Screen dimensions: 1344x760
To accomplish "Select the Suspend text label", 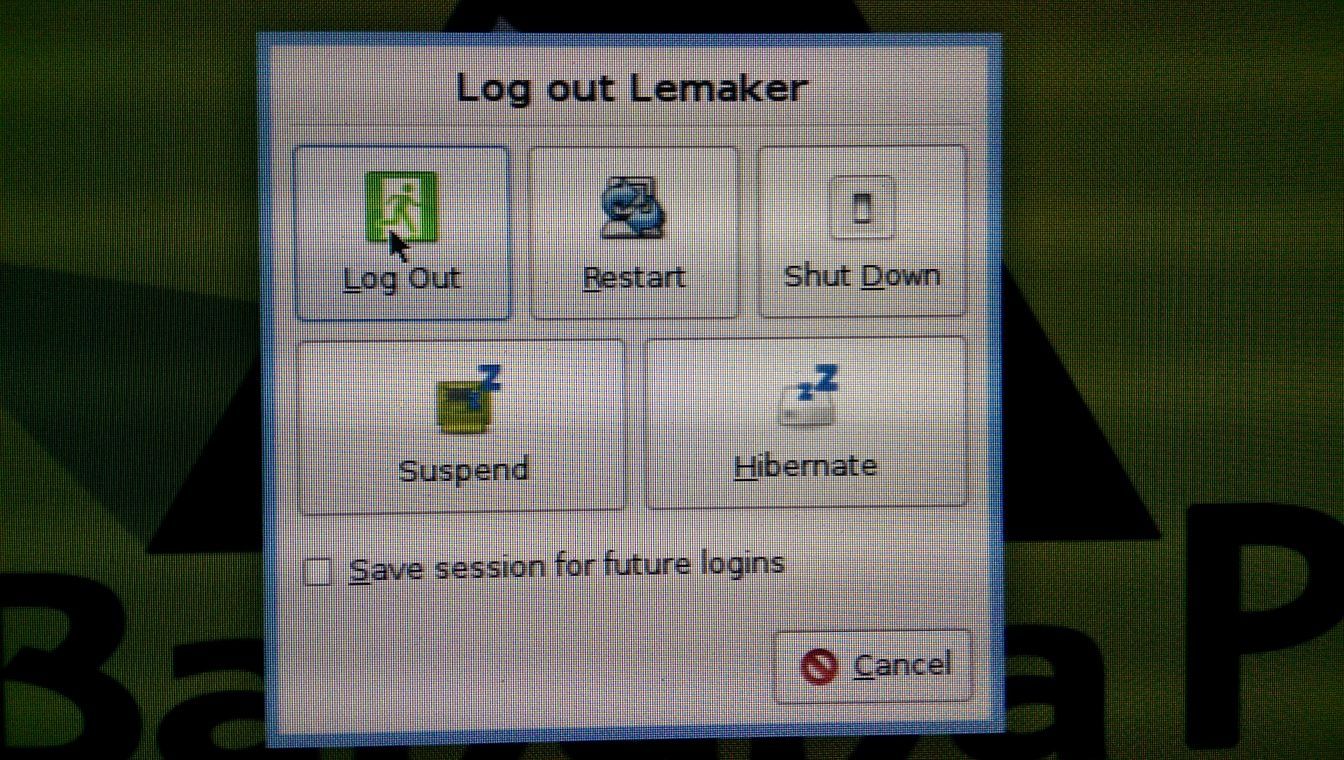I will (x=463, y=470).
